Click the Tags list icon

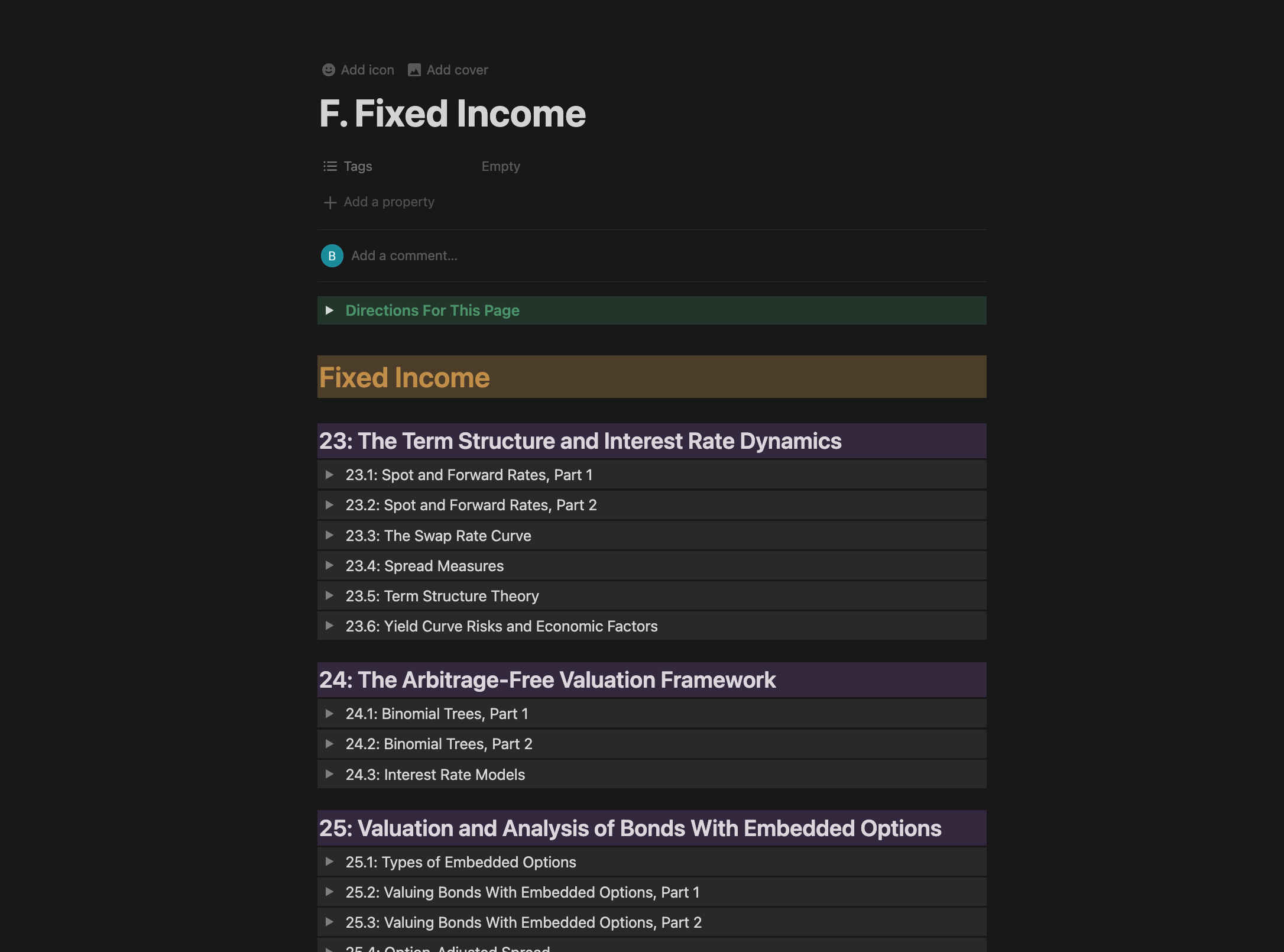(330, 166)
